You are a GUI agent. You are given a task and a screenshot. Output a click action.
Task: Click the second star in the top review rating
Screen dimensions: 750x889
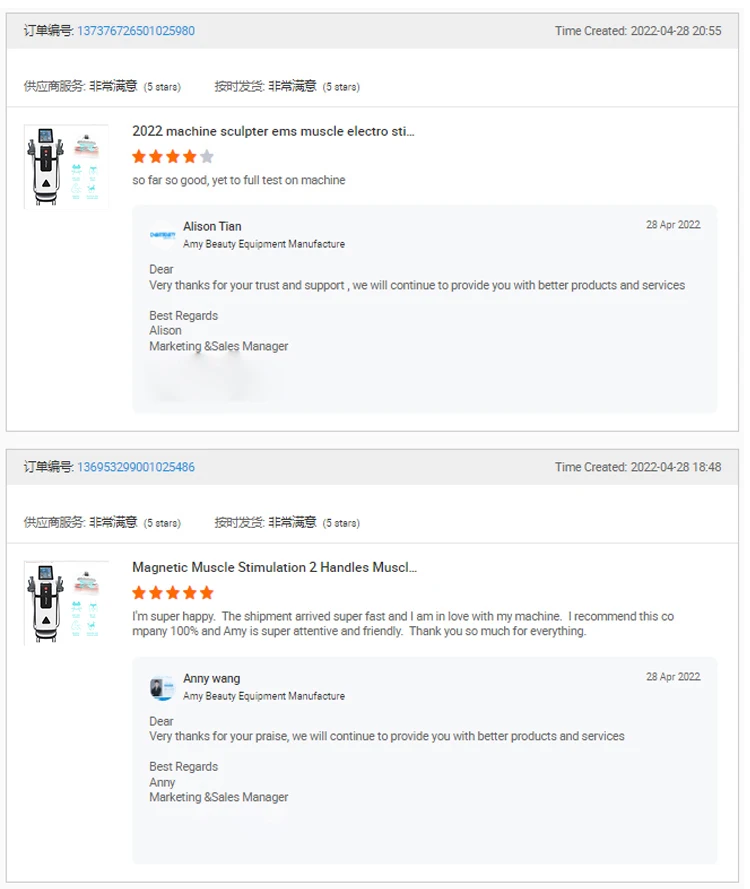(155, 156)
